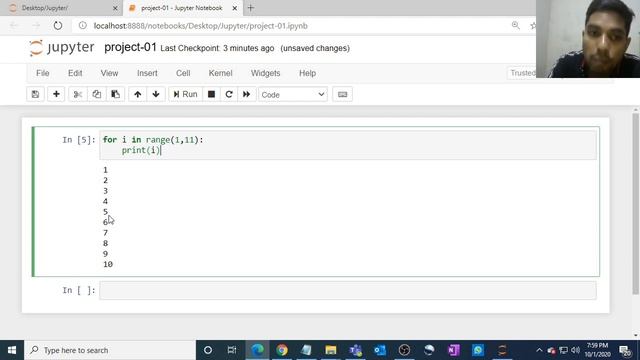This screenshot has width=640, height=360.
Task: Paste cells below using the toolbar icon
Action: click(x=116, y=94)
